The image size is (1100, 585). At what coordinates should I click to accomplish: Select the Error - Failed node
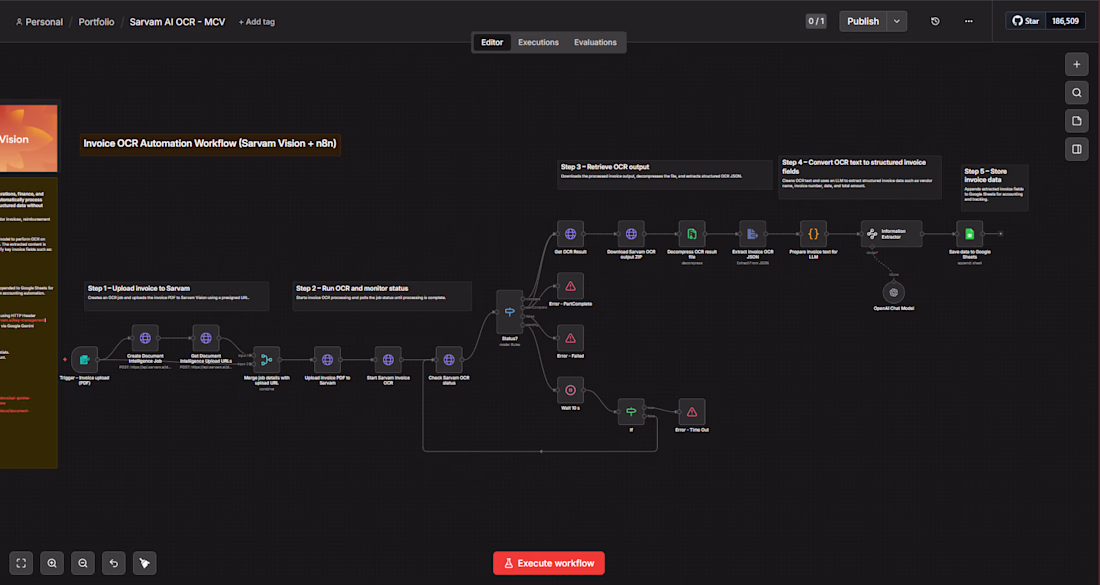[570, 338]
